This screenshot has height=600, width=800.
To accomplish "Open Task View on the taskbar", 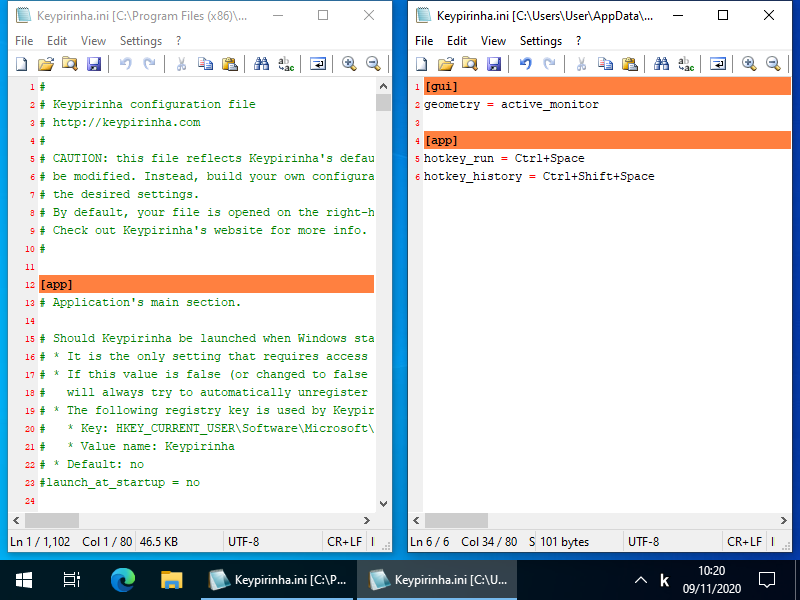I will point(72,580).
